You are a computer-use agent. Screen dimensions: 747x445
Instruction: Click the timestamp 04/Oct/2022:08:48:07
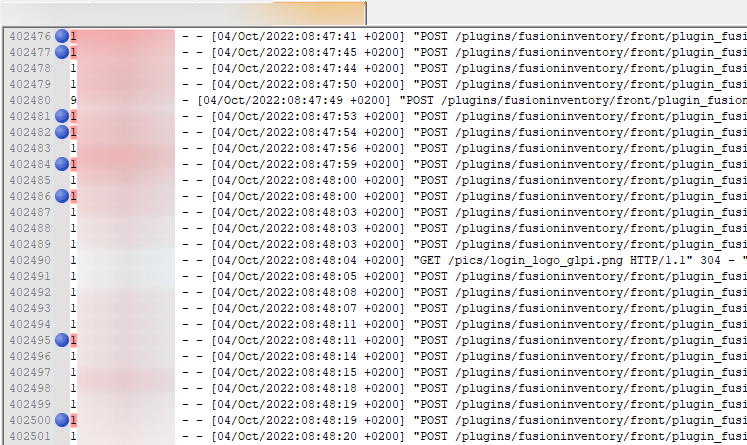click(287, 308)
